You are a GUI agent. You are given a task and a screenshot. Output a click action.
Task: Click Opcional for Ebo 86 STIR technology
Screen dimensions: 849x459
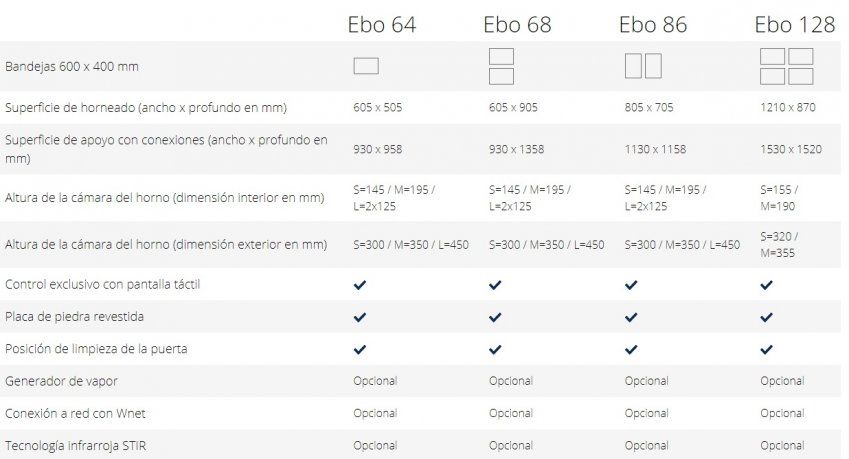(646, 445)
